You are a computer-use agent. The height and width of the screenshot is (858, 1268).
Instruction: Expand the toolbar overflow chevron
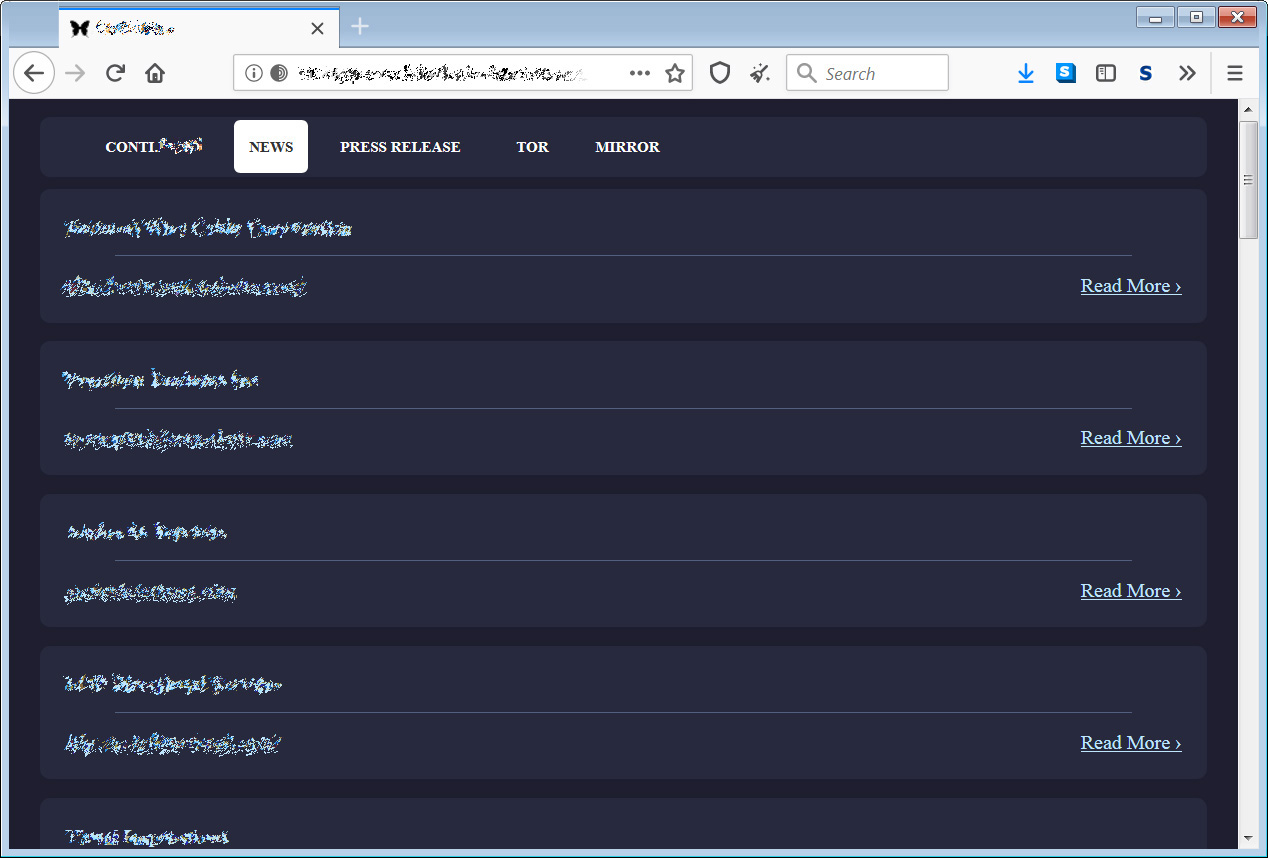(x=1187, y=73)
